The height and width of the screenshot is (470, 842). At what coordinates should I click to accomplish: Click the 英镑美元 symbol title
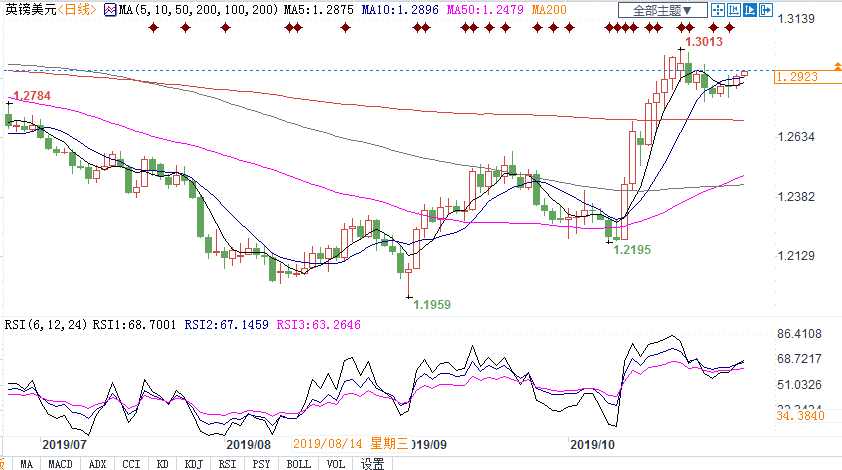[28, 10]
